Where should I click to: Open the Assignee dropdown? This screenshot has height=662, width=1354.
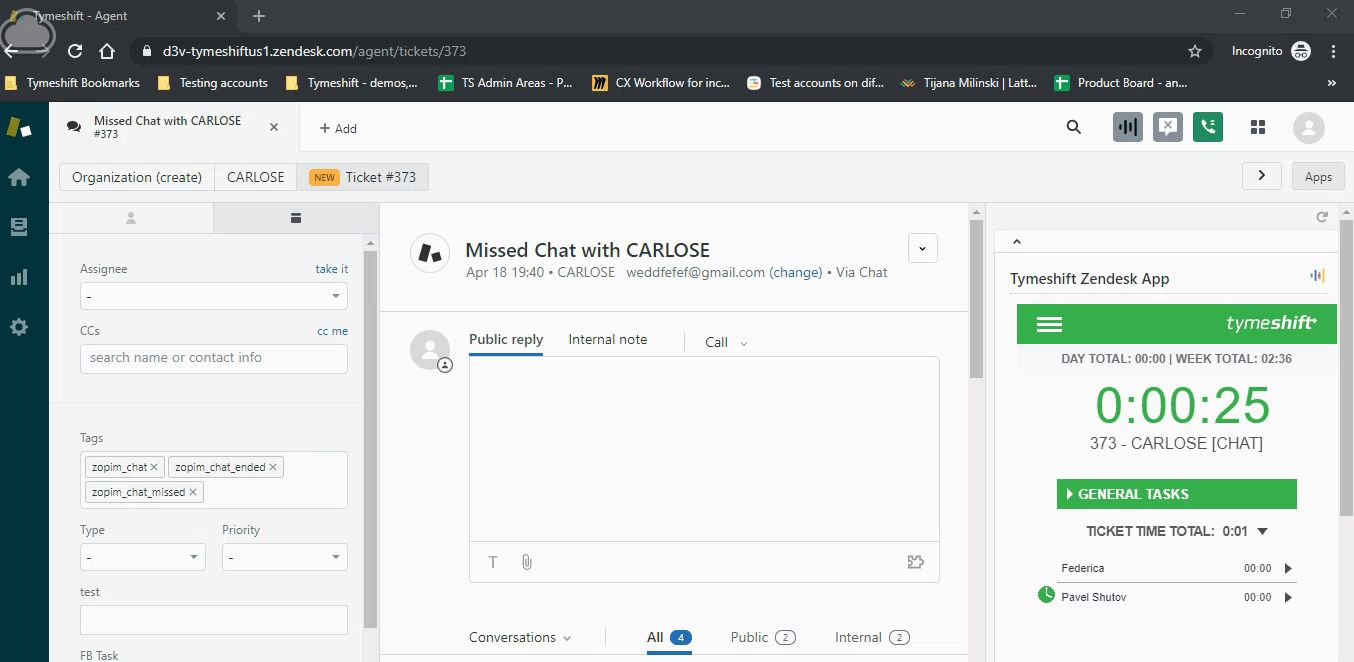(x=214, y=296)
